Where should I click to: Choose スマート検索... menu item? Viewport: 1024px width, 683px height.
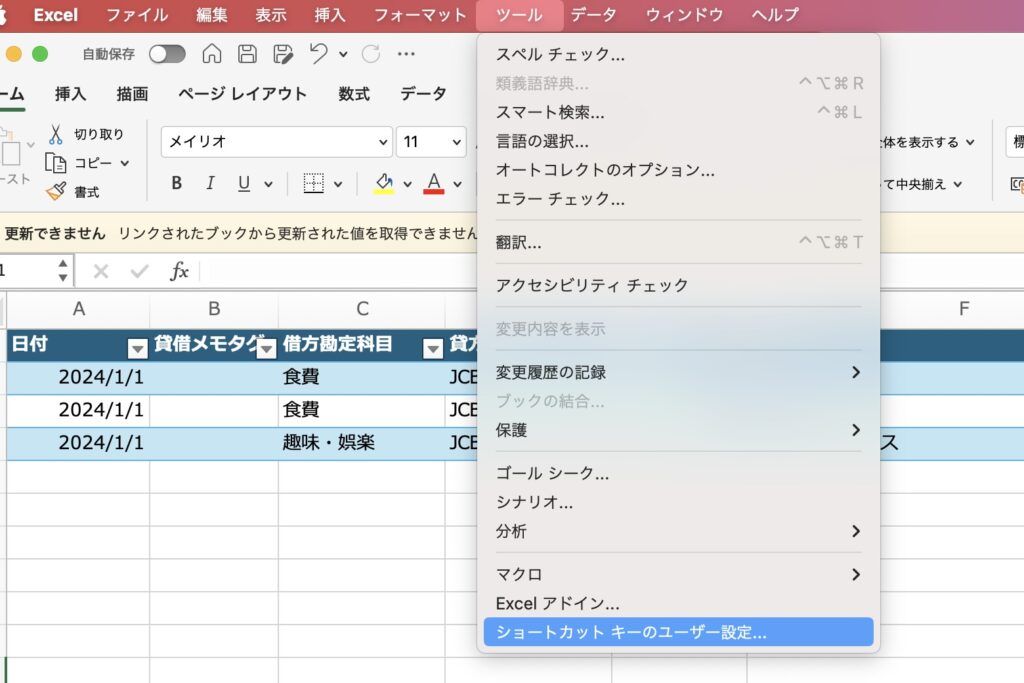(679, 112)
